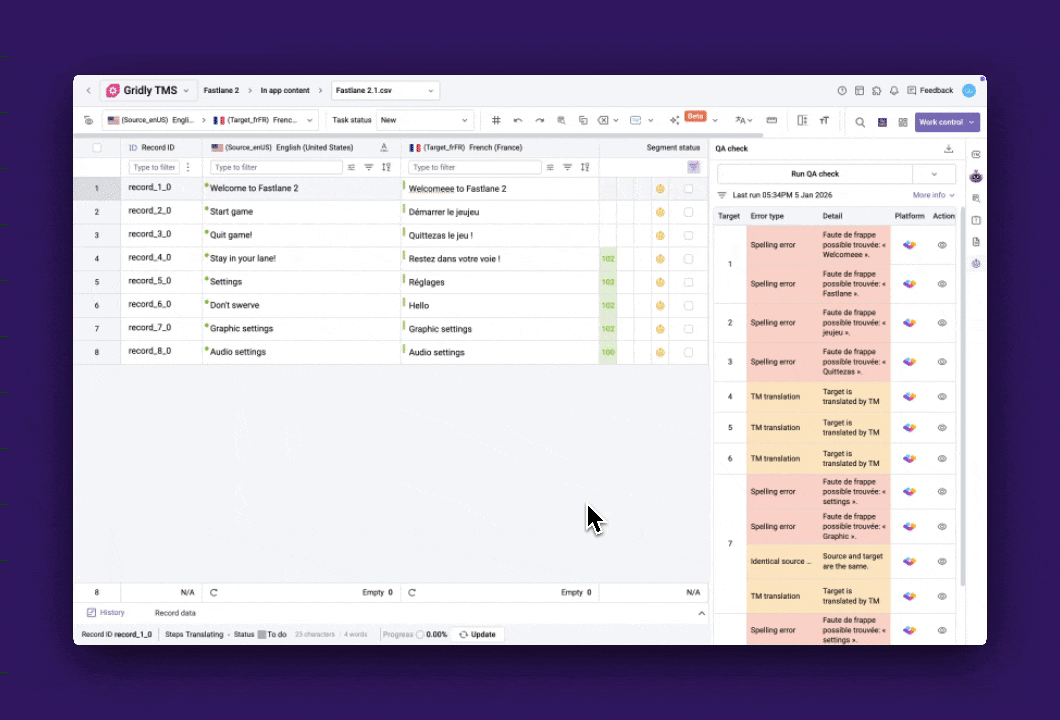Image resolution: width=1060 pixels, height=720 pixels.
Task: Click the undo arrow in the toolbar
Action: point(518,121)
